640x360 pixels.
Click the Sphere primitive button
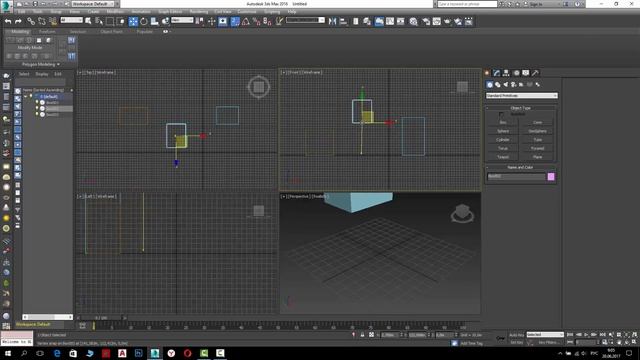coord(503,131)
